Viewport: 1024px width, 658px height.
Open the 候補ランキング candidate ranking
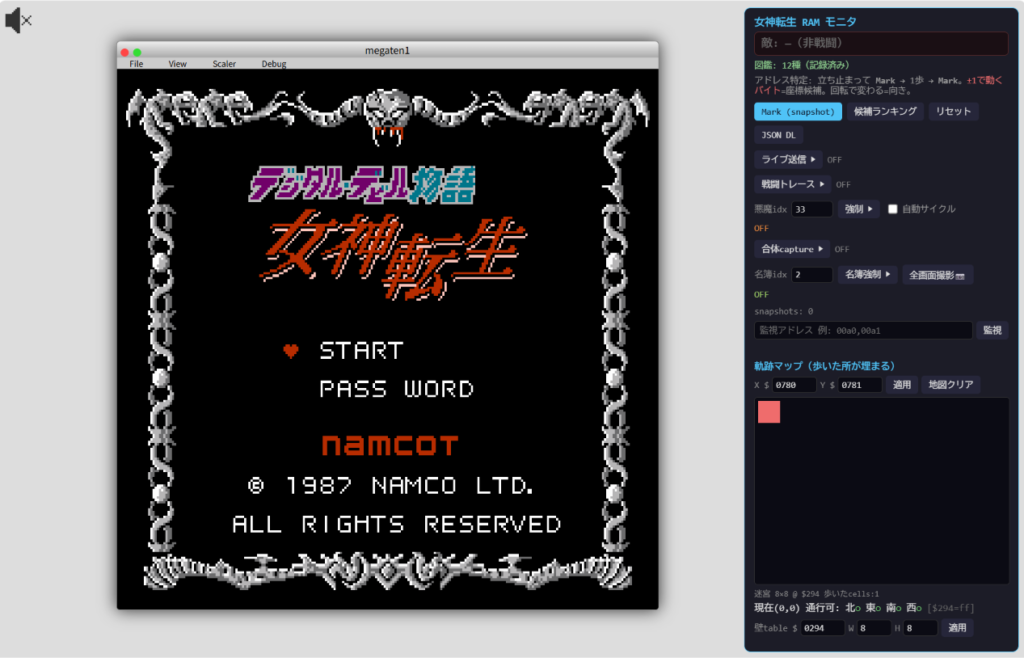[885, 112]
